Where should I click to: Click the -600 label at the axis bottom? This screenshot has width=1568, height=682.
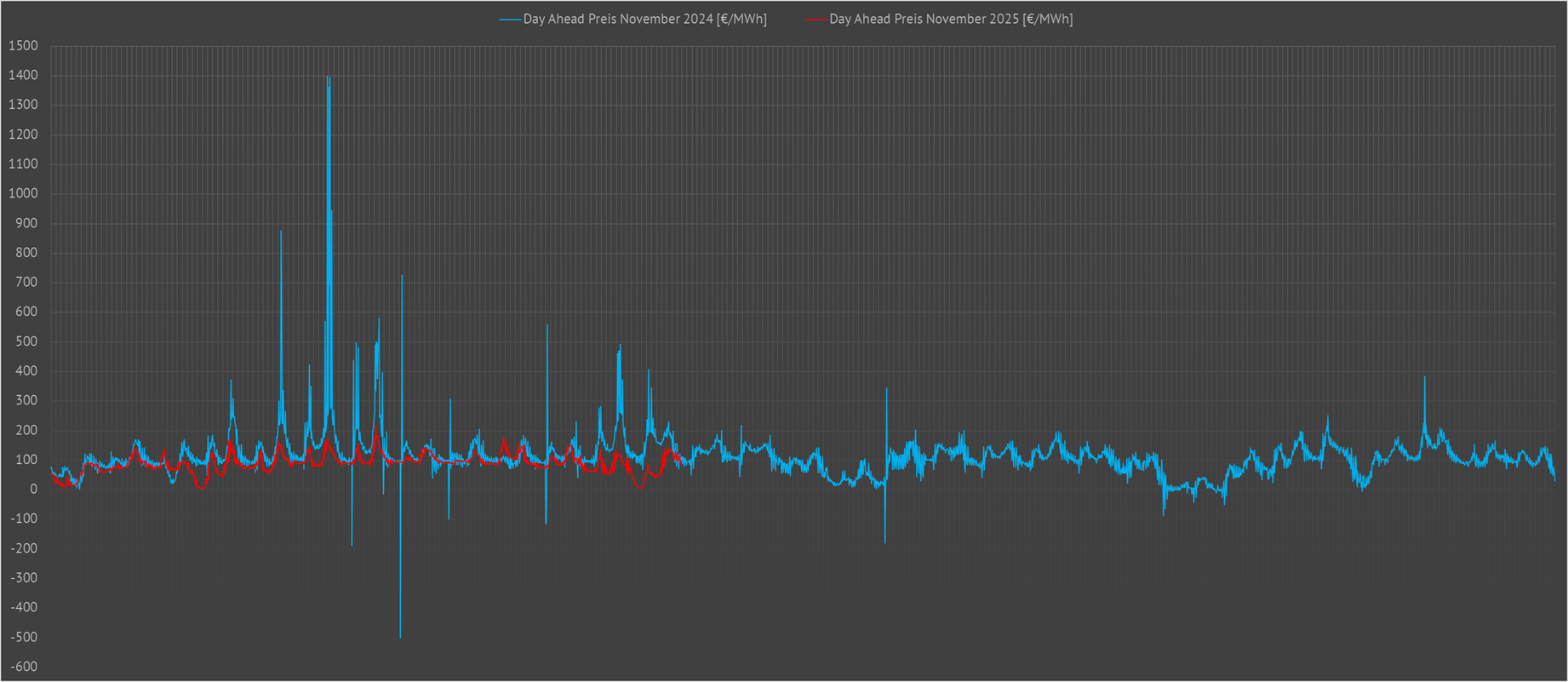(x=24, y=667)
